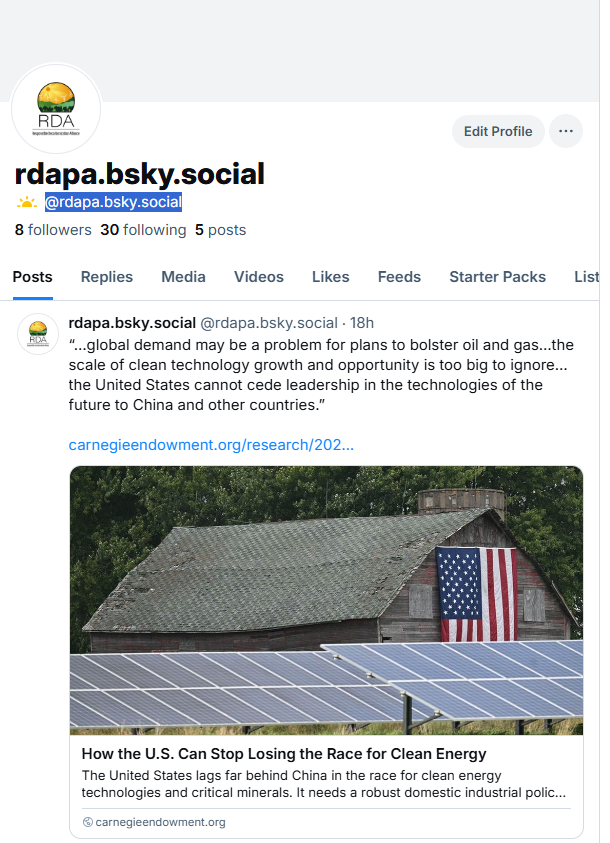The width and height of the screenshot is (610, 843).
Task: Select the Posts tab
Action: coord(32,277)
